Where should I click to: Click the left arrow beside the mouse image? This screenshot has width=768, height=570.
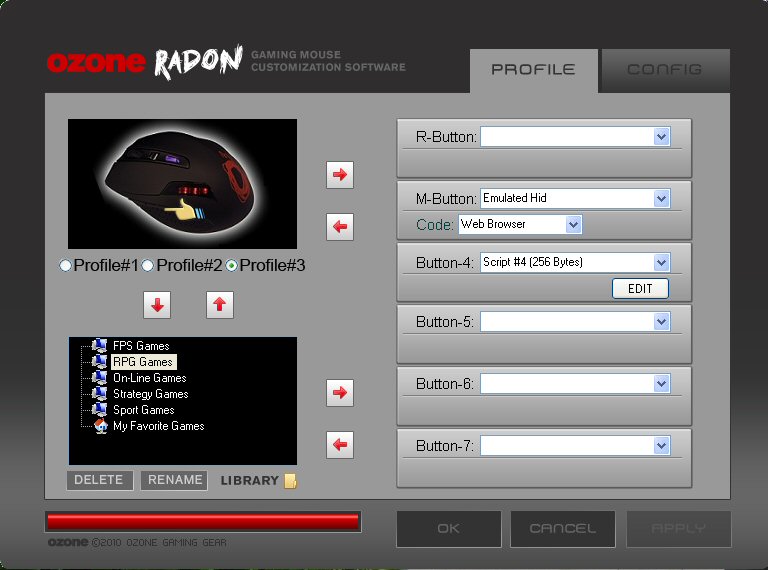(340, 227)
